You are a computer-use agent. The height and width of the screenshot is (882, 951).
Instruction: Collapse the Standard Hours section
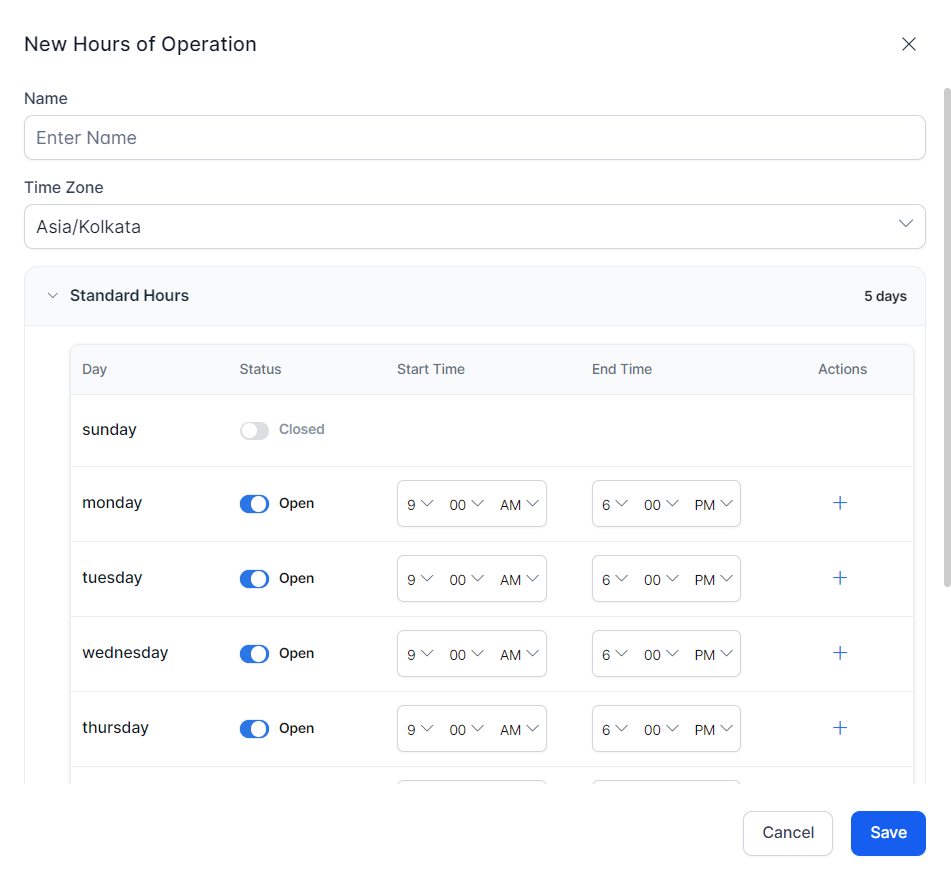click(x=53, y=296)
